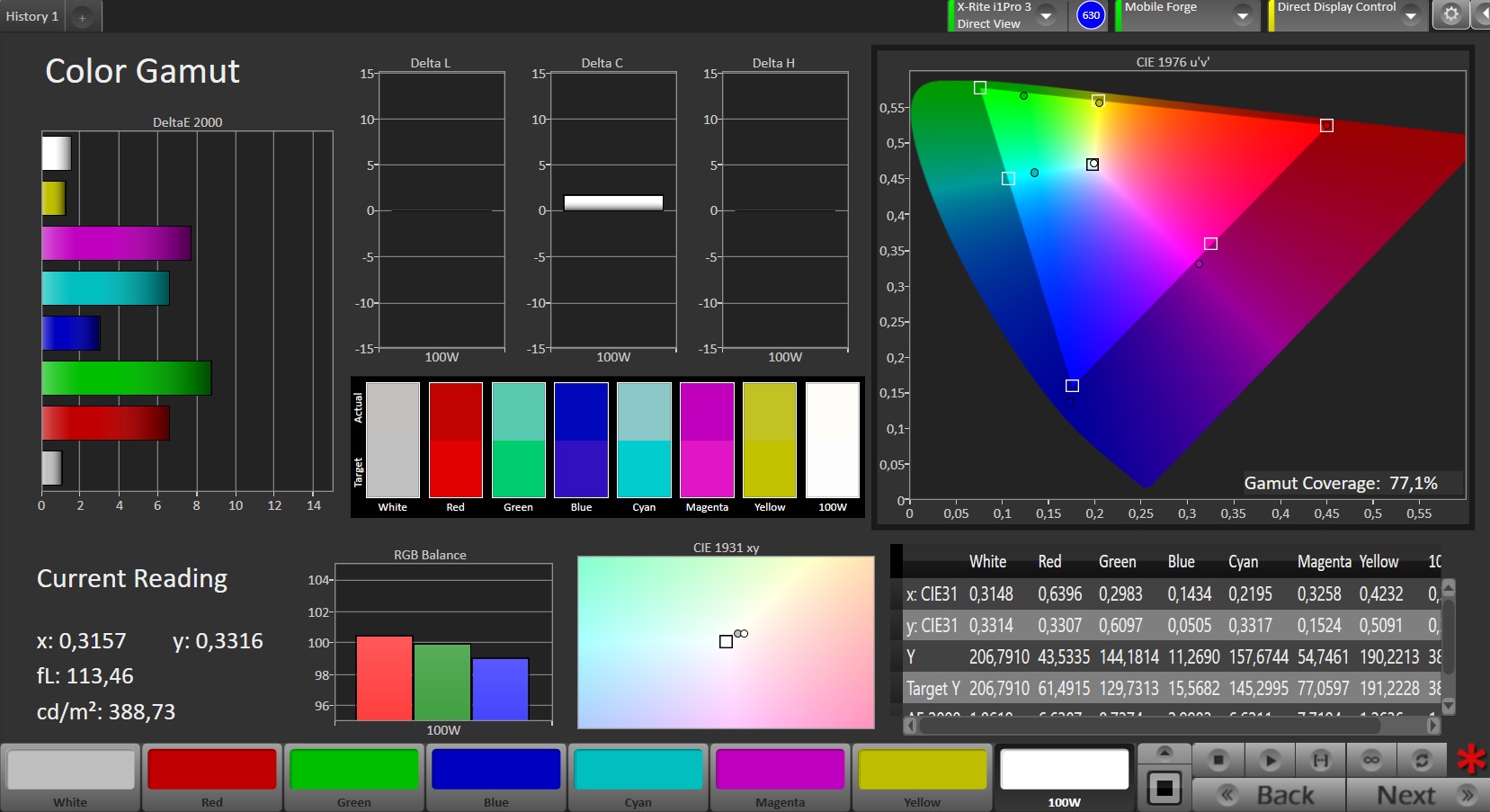
Task: Measure the Red patch in the bottom strip
Action: coord(212,778)
